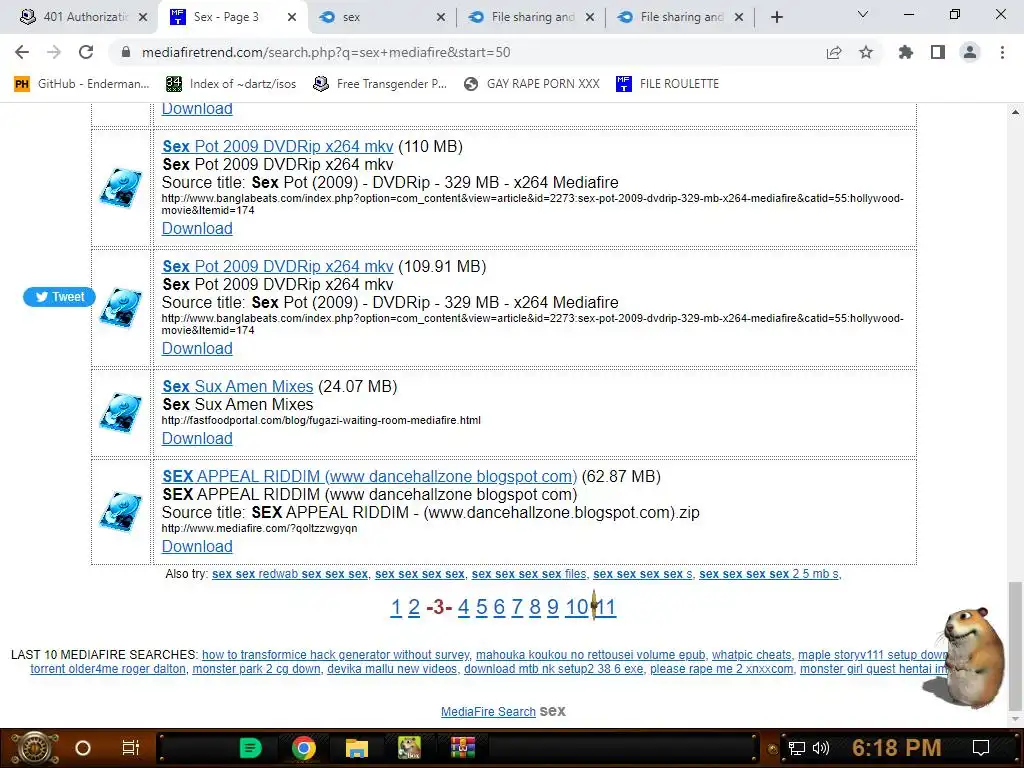
Task: Go to results page 4
Action: 463,607
